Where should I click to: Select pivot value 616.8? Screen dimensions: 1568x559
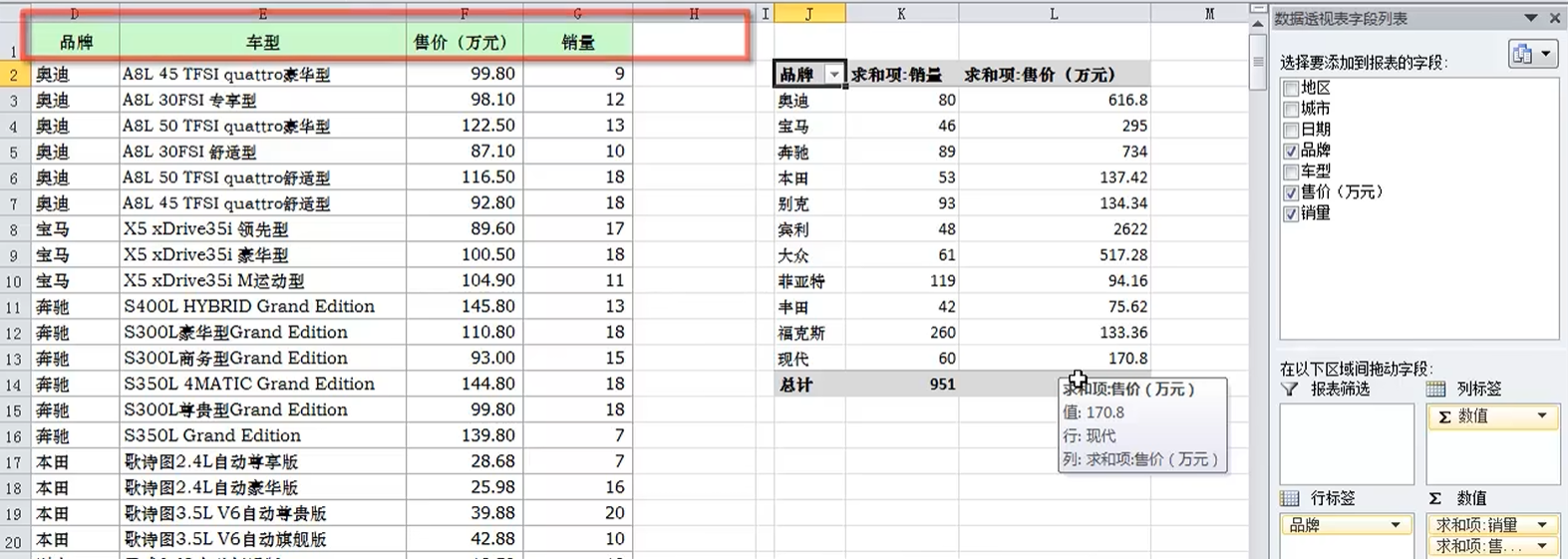pos(1055,101)
